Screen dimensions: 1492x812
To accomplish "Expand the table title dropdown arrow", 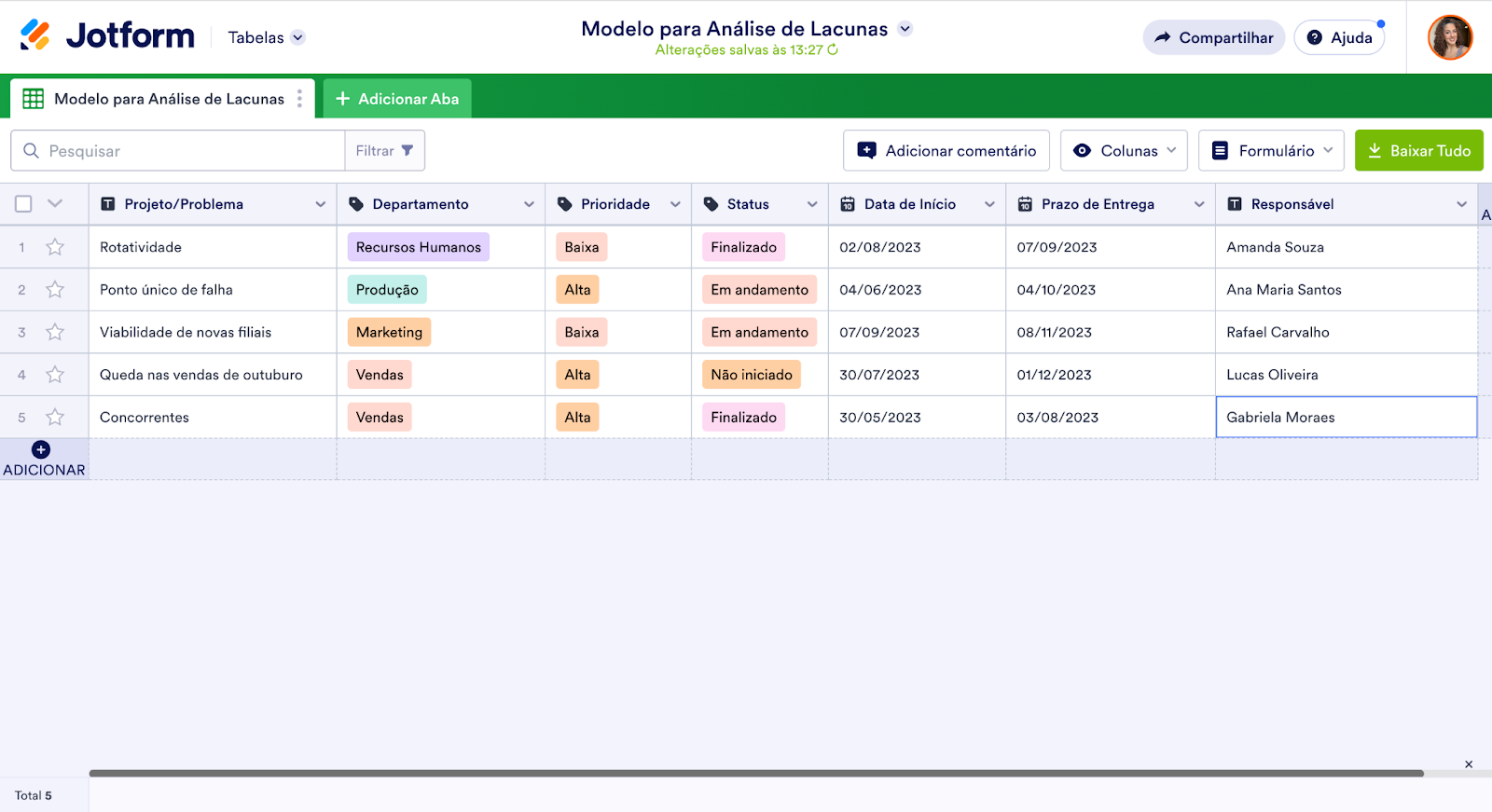I will click(905, 29).
